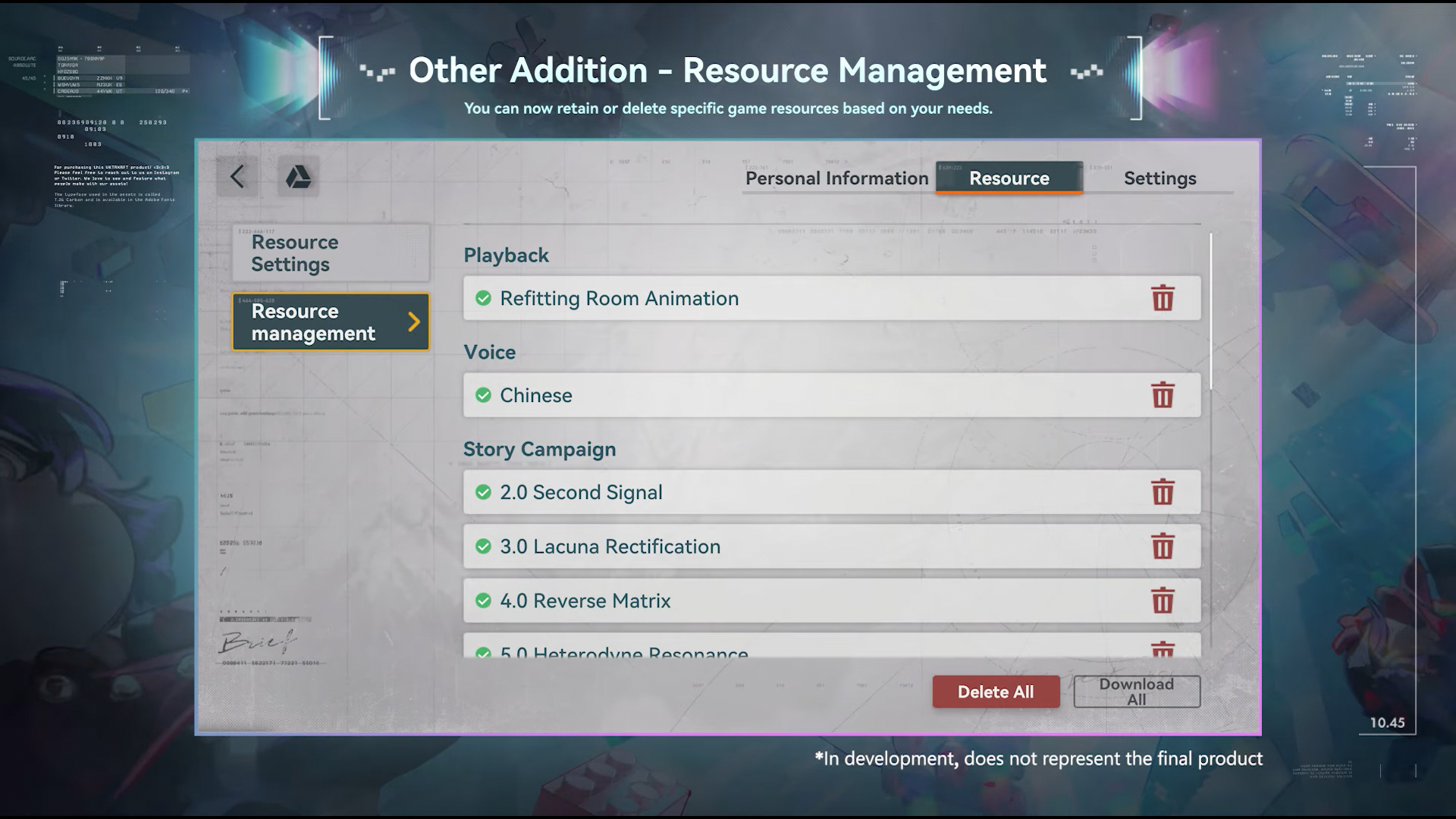Click chevron on Resource management item
This screenshot has width=1456, height=819.
click(413, 322)
